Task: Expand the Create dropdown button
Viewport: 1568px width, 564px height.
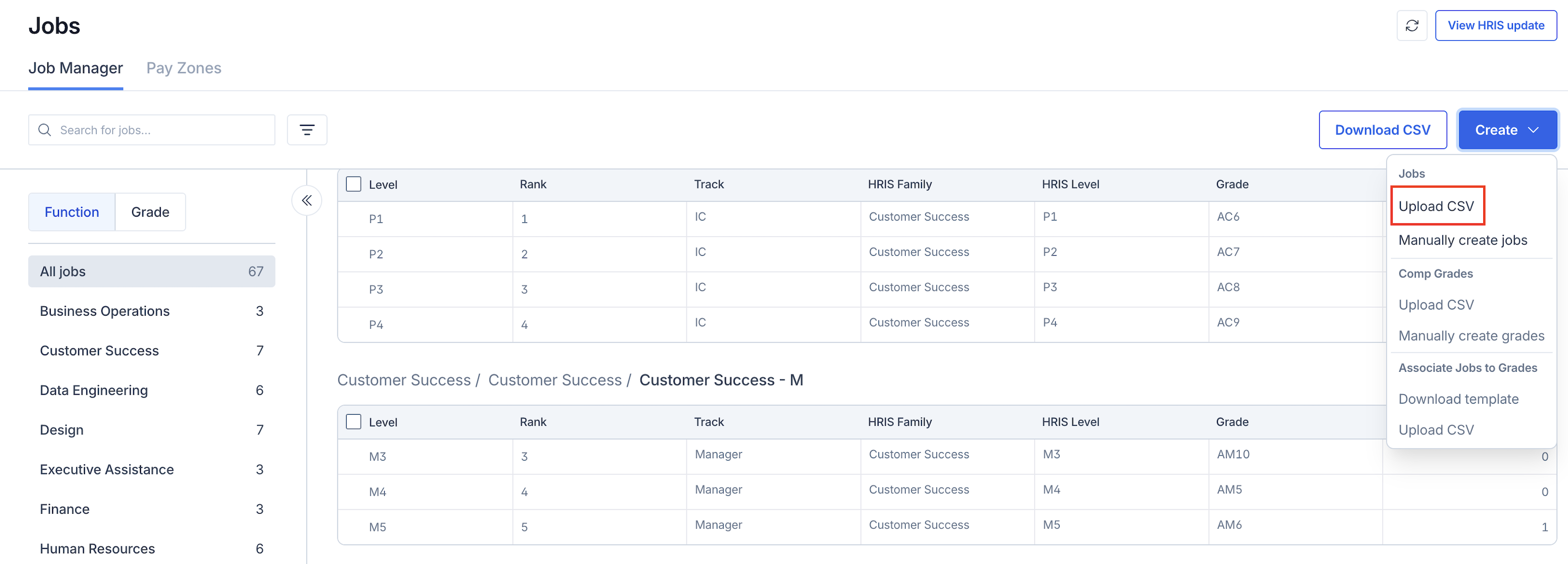Action: point(1507,130)
